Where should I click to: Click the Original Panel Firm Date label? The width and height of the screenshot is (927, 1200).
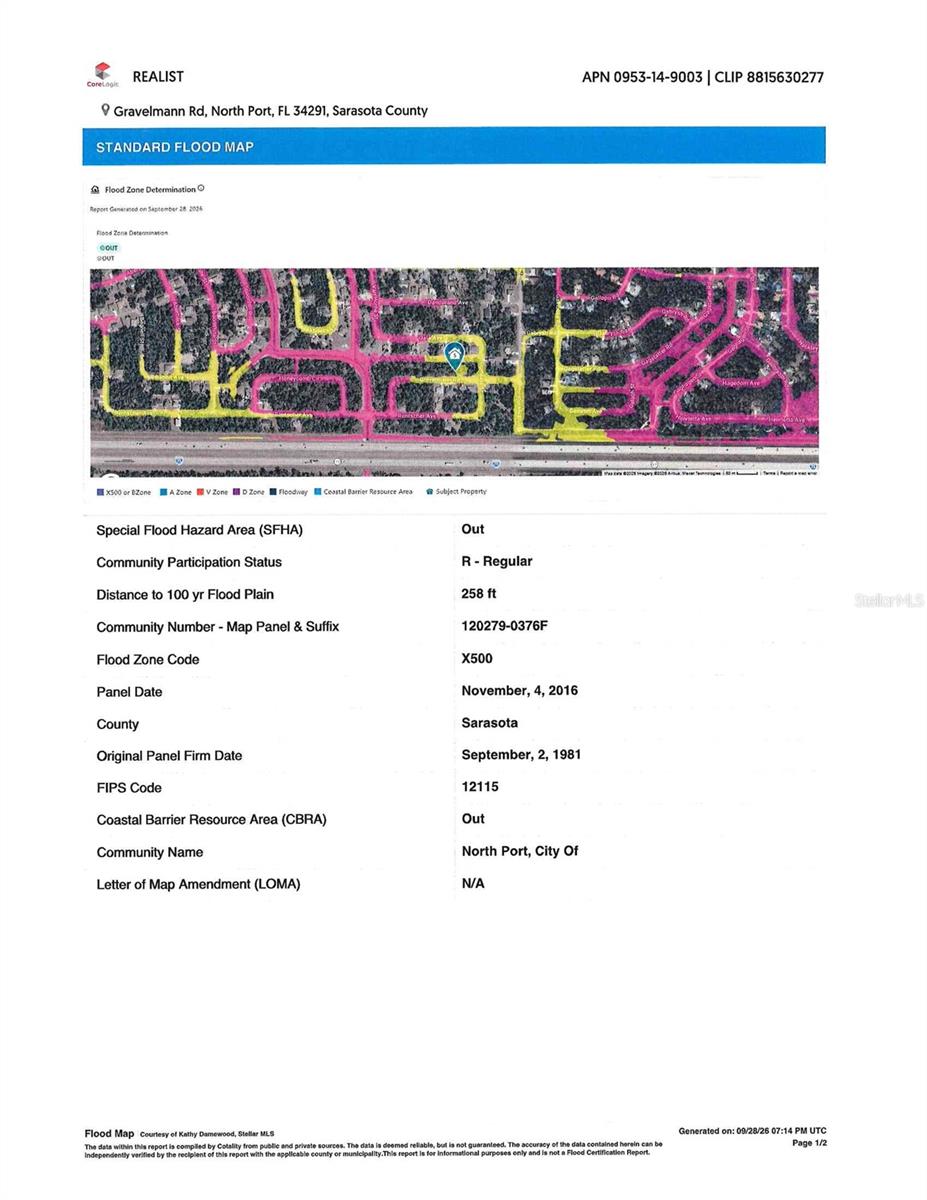point(169,756)
